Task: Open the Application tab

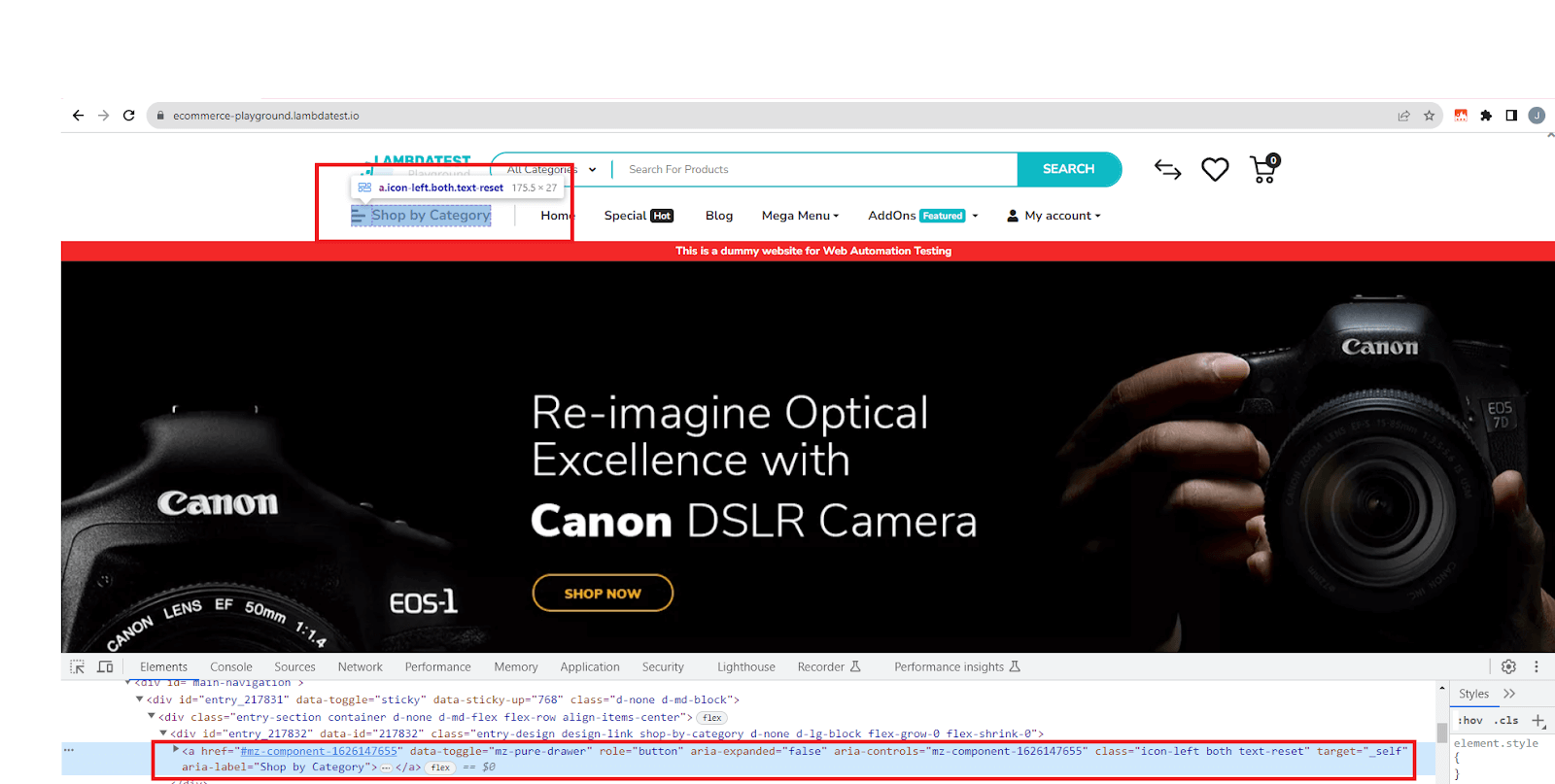Action: [x=590, y=666]
